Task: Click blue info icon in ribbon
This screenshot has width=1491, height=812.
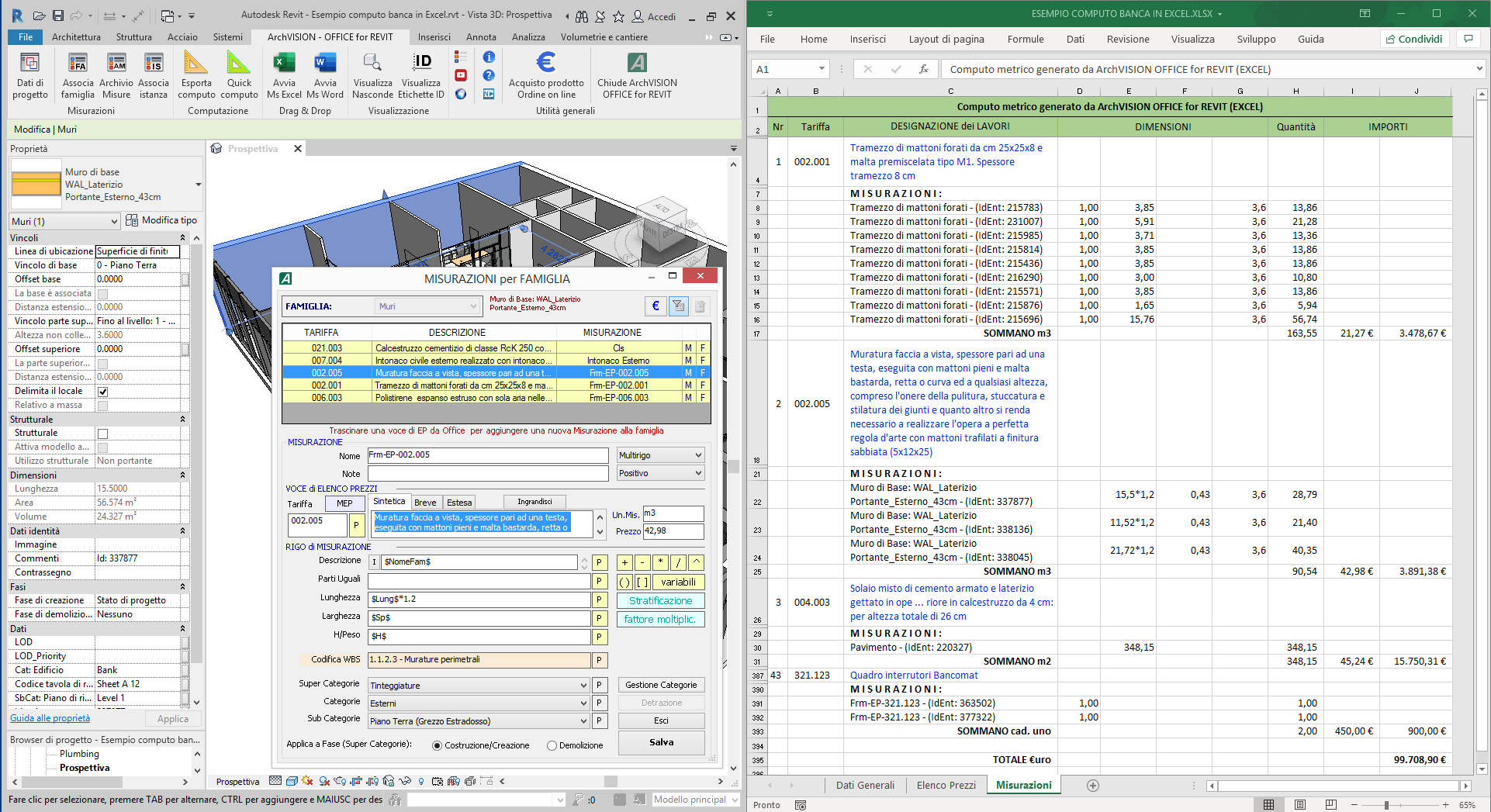Action: pos(489,57)
